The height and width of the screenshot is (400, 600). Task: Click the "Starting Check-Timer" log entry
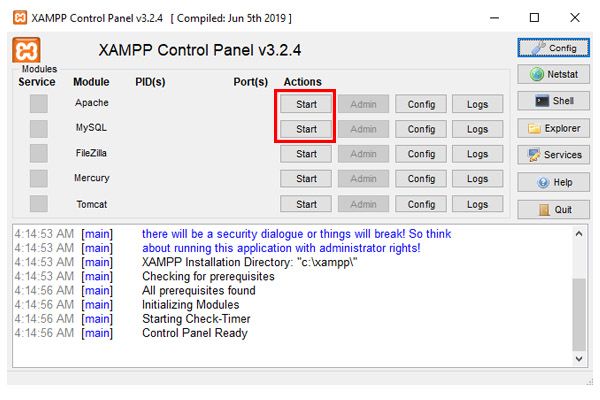(x=196, y=319)
